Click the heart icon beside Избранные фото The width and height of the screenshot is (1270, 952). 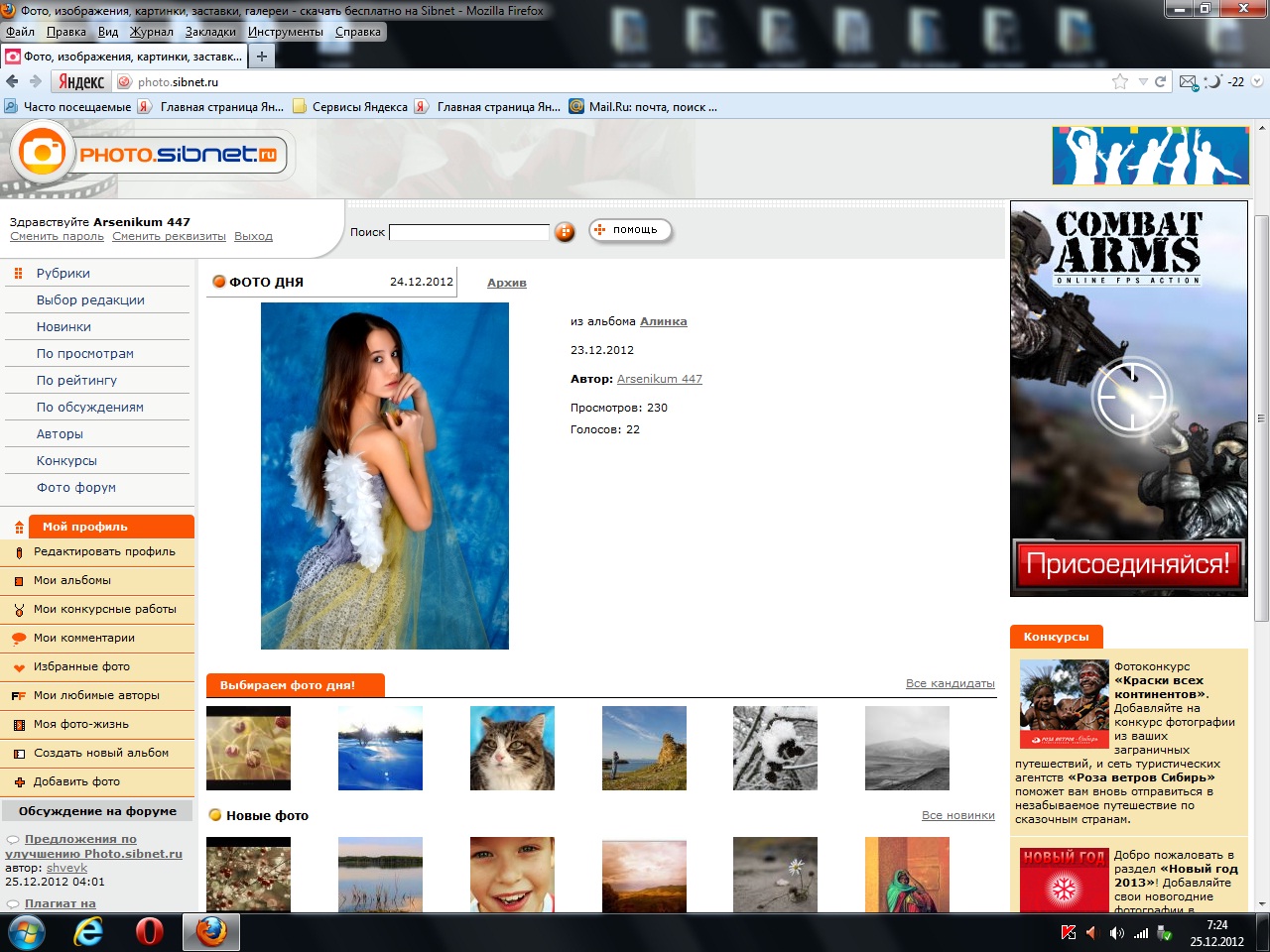[19, 667]
